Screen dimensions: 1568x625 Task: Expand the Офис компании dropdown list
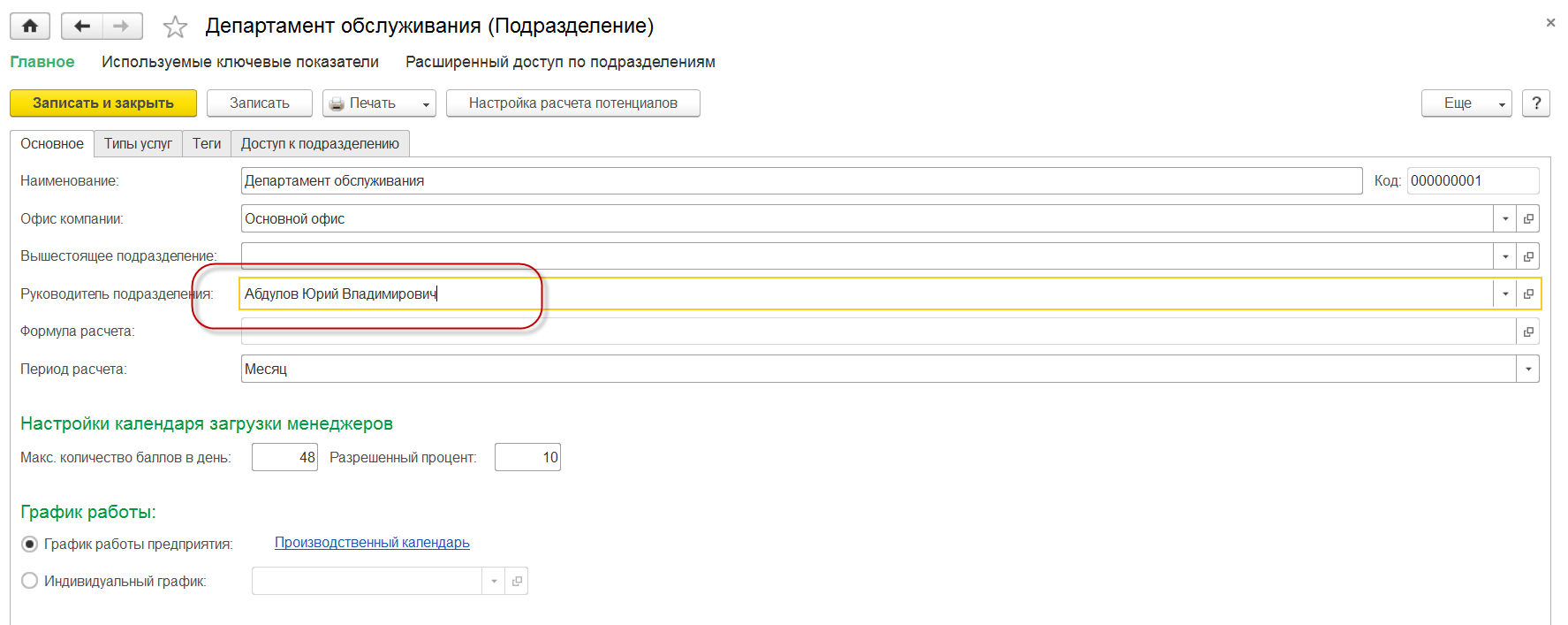pyautogui.click(x=1505, y=218)
